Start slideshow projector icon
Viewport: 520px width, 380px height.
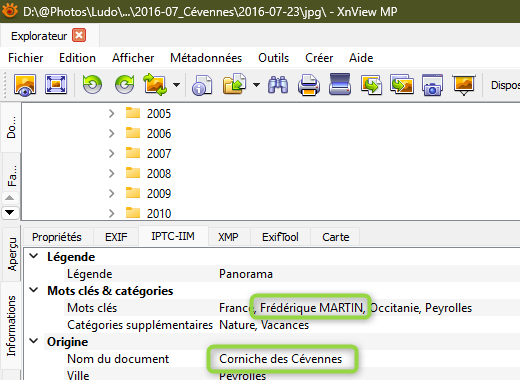pos(464,85)
